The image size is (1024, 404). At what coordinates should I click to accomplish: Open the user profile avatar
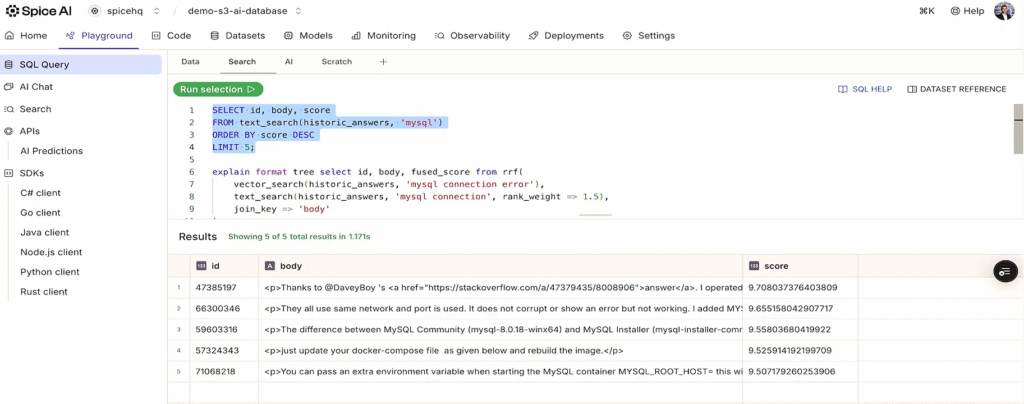tap(1003, 11)
